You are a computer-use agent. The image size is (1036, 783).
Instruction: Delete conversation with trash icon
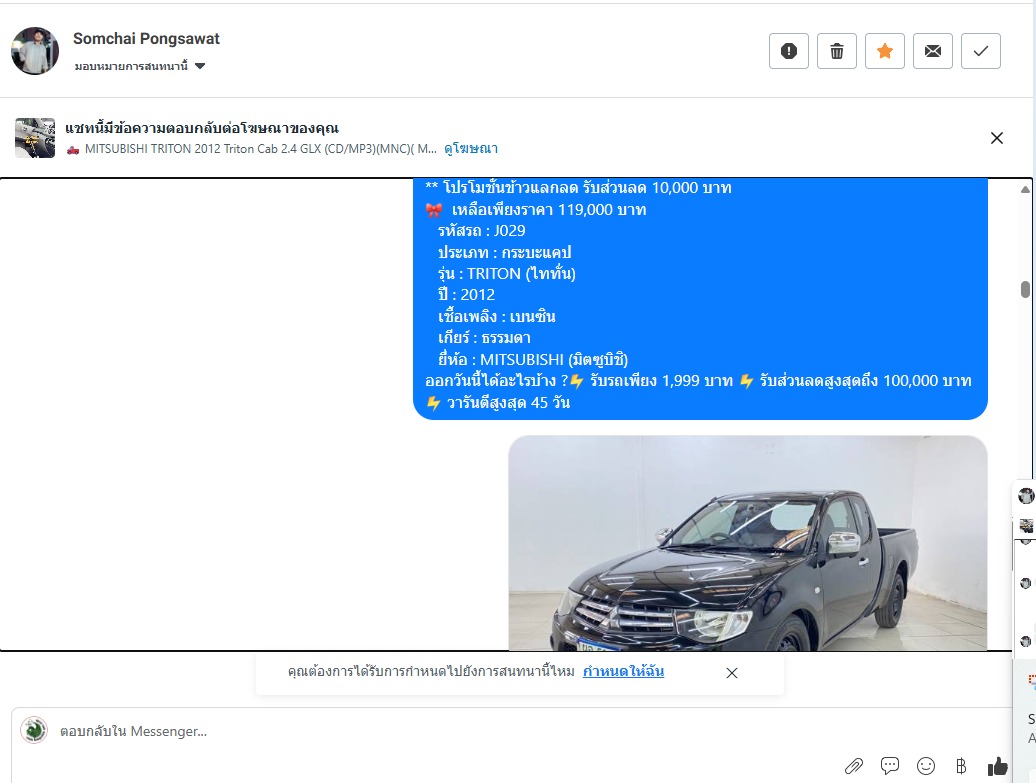(836, 51)
